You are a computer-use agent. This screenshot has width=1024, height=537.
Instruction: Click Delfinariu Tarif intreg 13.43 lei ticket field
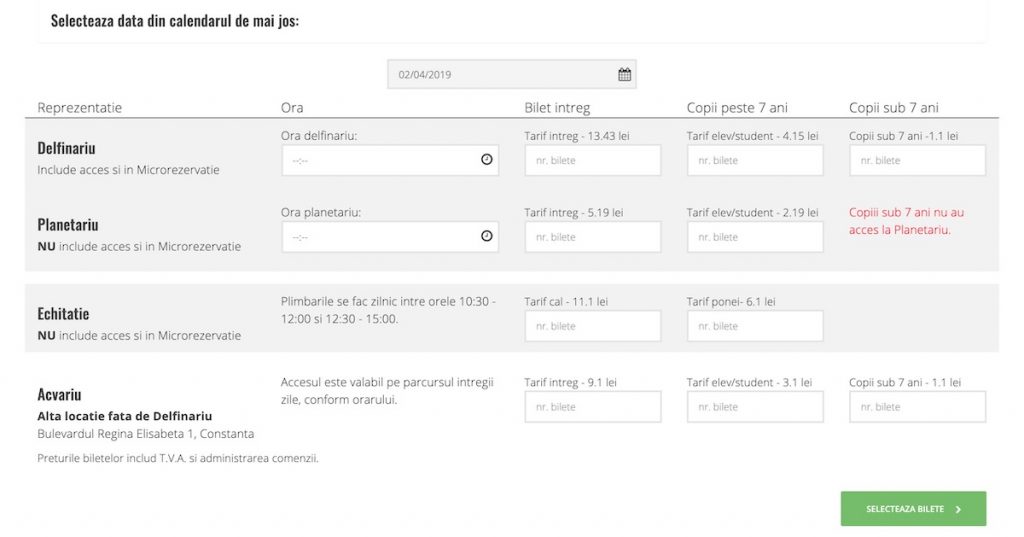(592, 160)
